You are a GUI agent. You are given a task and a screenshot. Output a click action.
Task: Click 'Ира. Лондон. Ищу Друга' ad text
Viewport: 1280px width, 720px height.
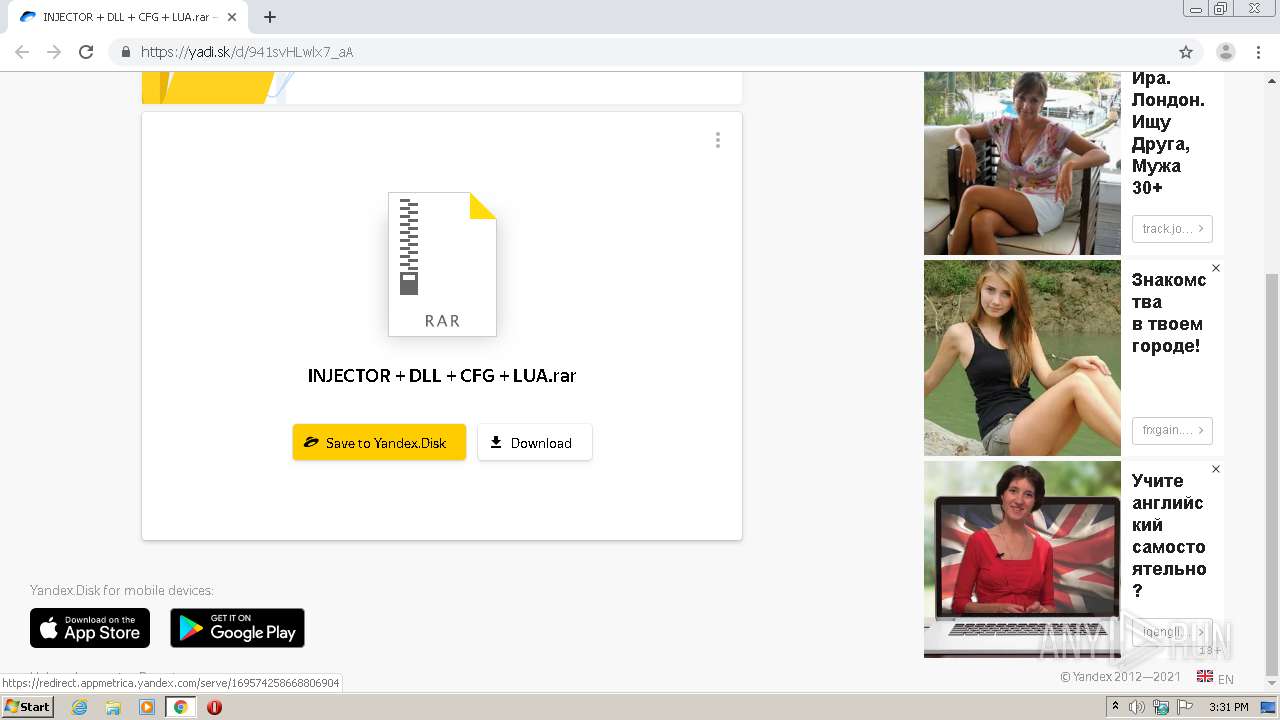pos(1168,133)
